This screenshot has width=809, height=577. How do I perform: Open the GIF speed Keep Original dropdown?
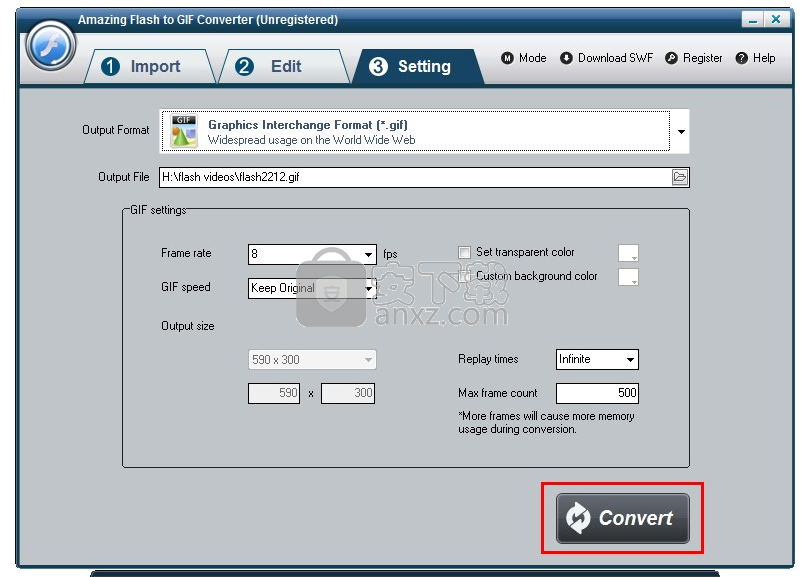312,288
